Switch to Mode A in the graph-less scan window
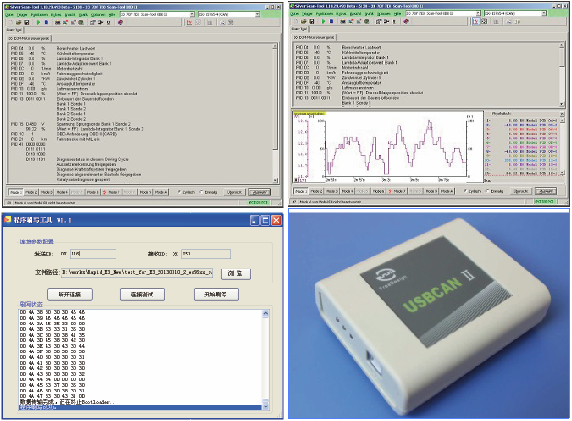The height and width of the screenshot is (421, 572). click(x=161, y=192)
